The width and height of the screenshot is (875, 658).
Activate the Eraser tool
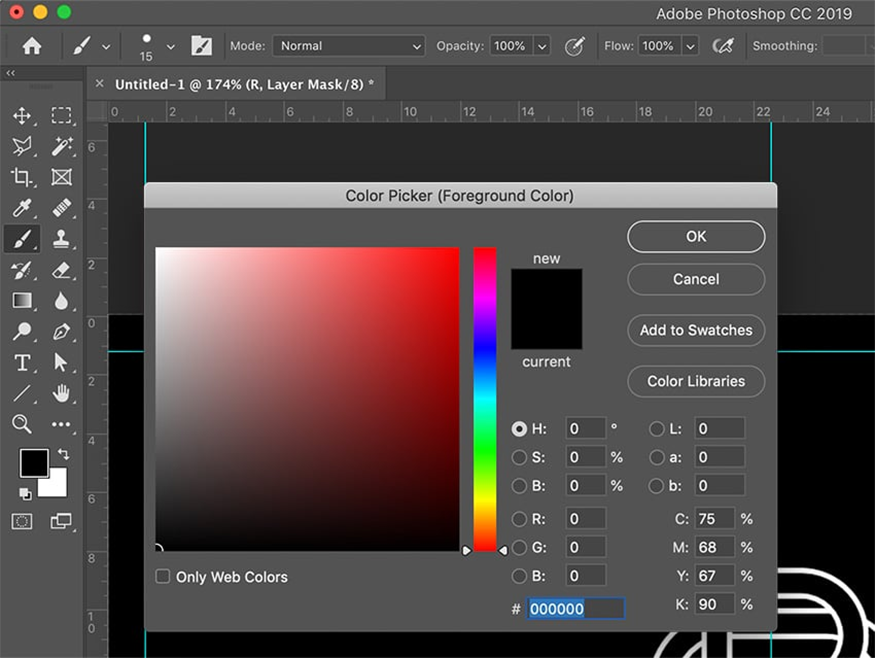coord(61,270)
